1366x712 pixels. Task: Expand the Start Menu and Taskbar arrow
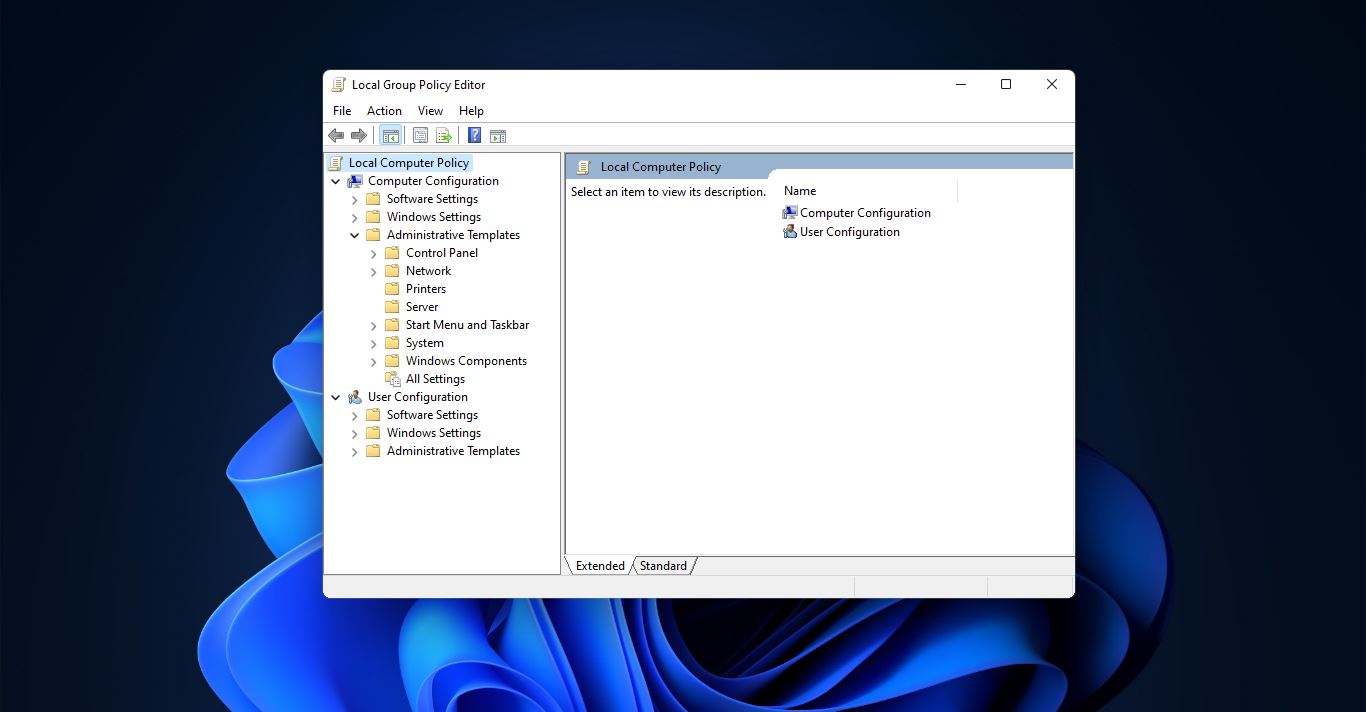pyautogui.click(x=374, y=325)
